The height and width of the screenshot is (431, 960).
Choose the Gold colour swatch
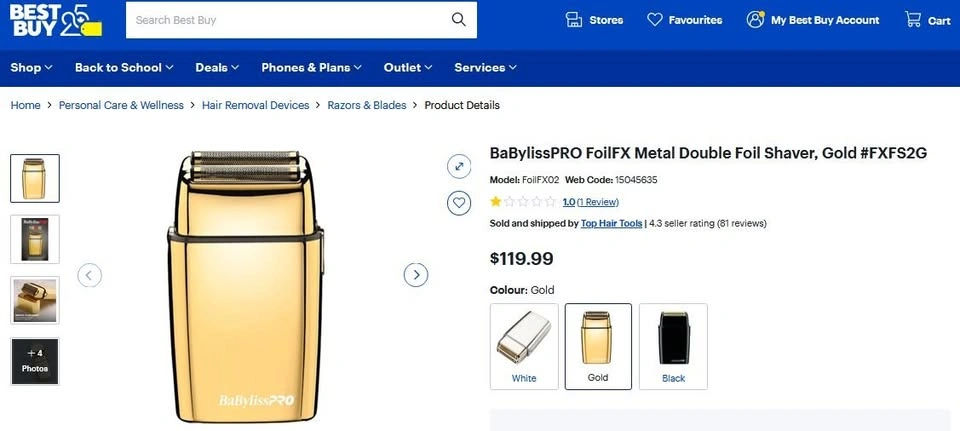(598, 347)
